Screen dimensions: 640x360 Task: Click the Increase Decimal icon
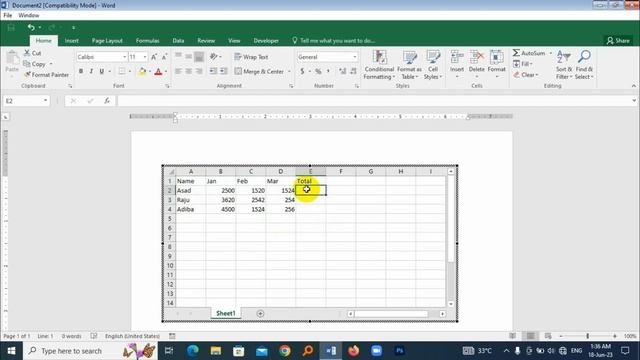tap(342, 71)
